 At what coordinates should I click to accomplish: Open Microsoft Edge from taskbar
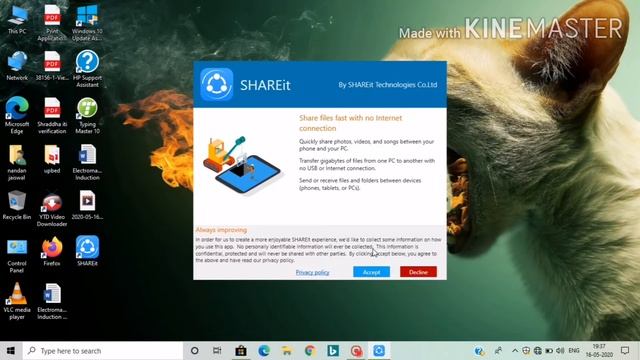coord(264,351)
